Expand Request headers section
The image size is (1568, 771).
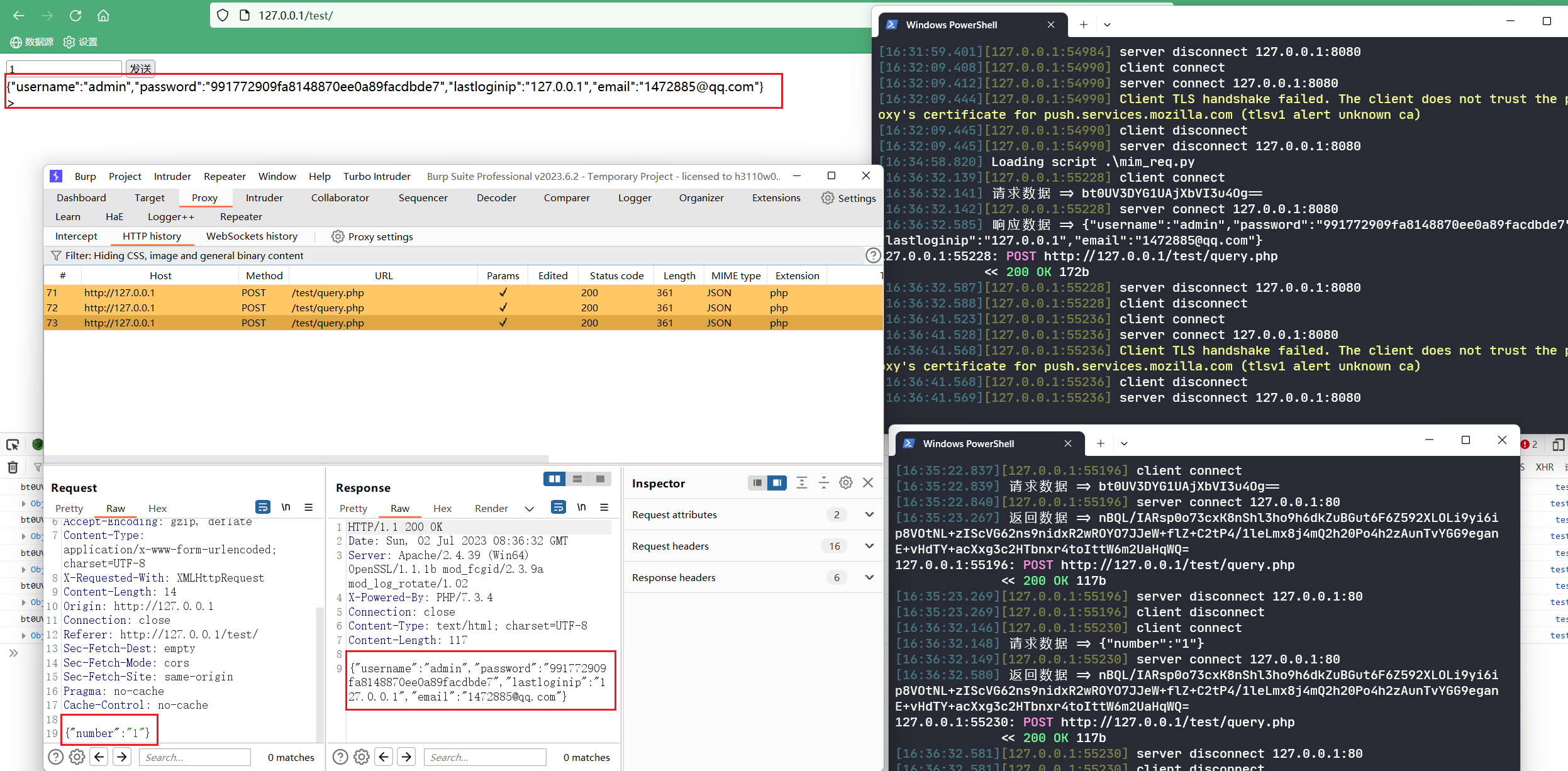pyautogui.click(x=869, y=546)
